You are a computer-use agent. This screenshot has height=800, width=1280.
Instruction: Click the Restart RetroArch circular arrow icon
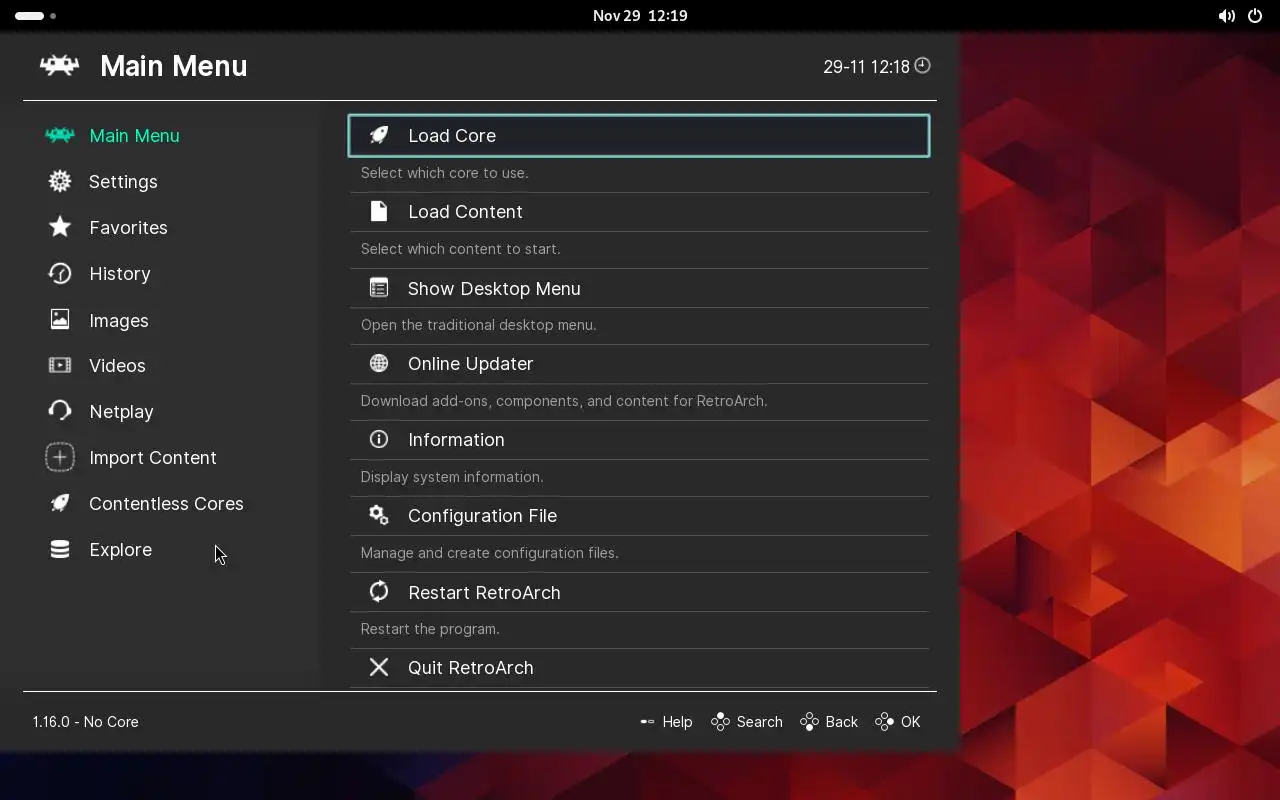pyautogui.click(x=379, y=592)
